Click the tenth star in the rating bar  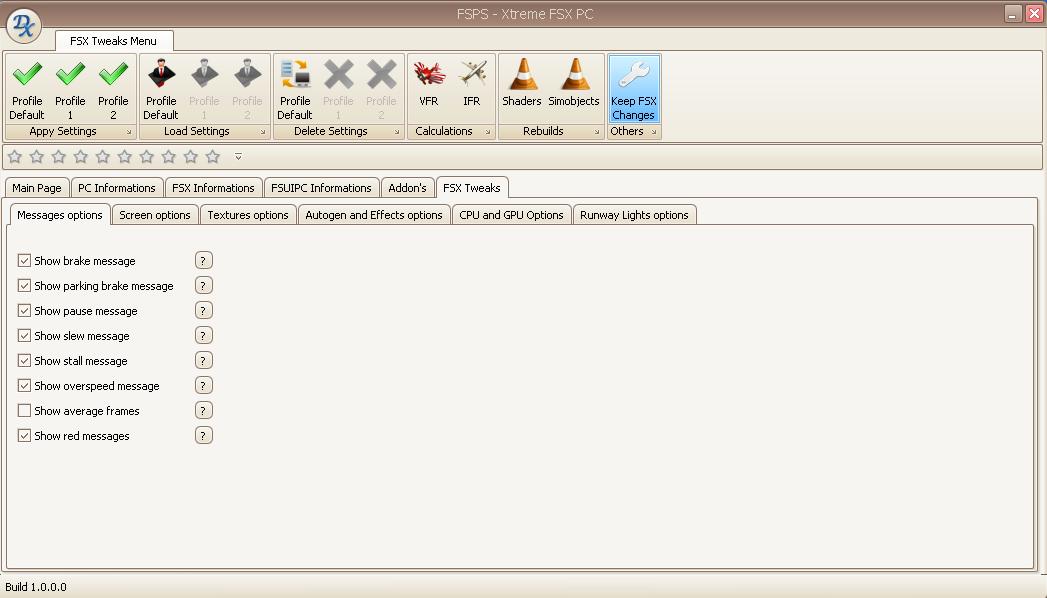pos(213,157)
